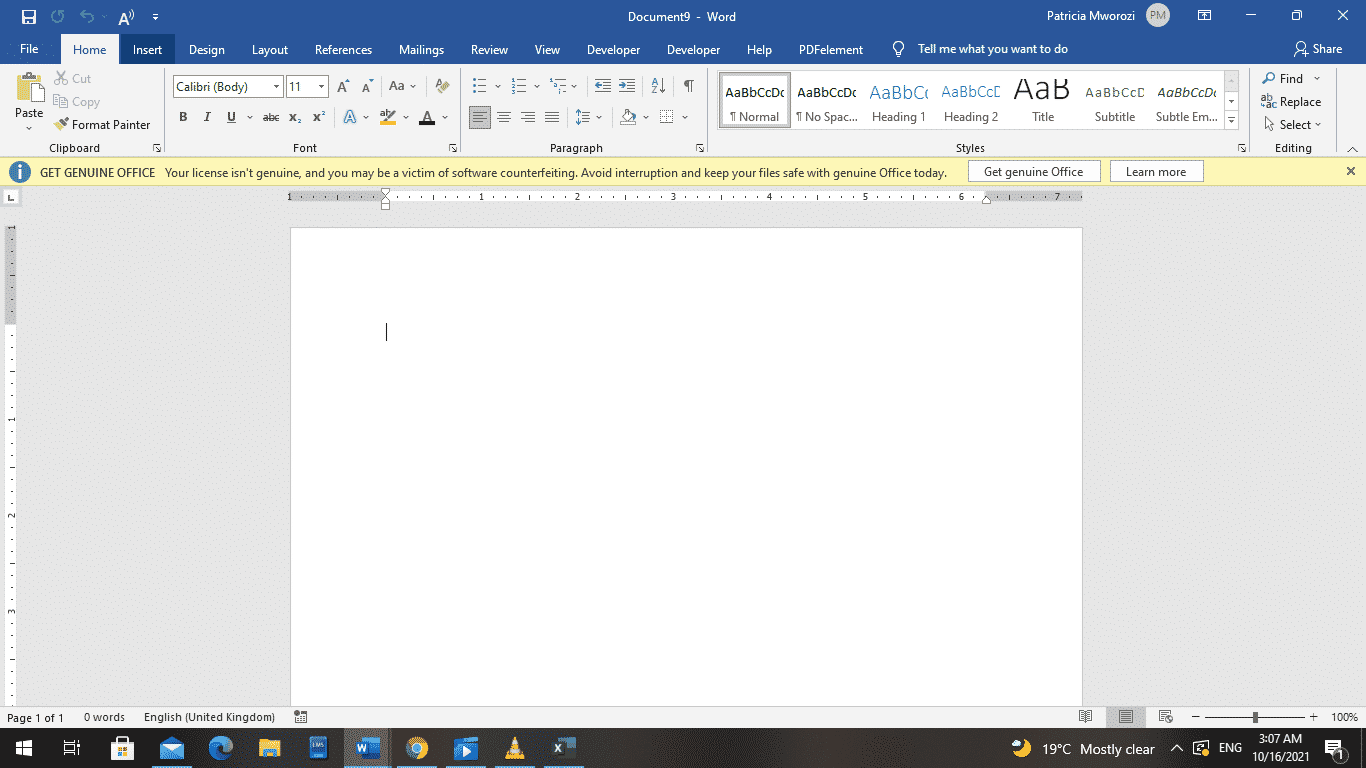Open the Font Size dropdown
The height and width of the screenshot is (768, 1366).
pos(320,87)
